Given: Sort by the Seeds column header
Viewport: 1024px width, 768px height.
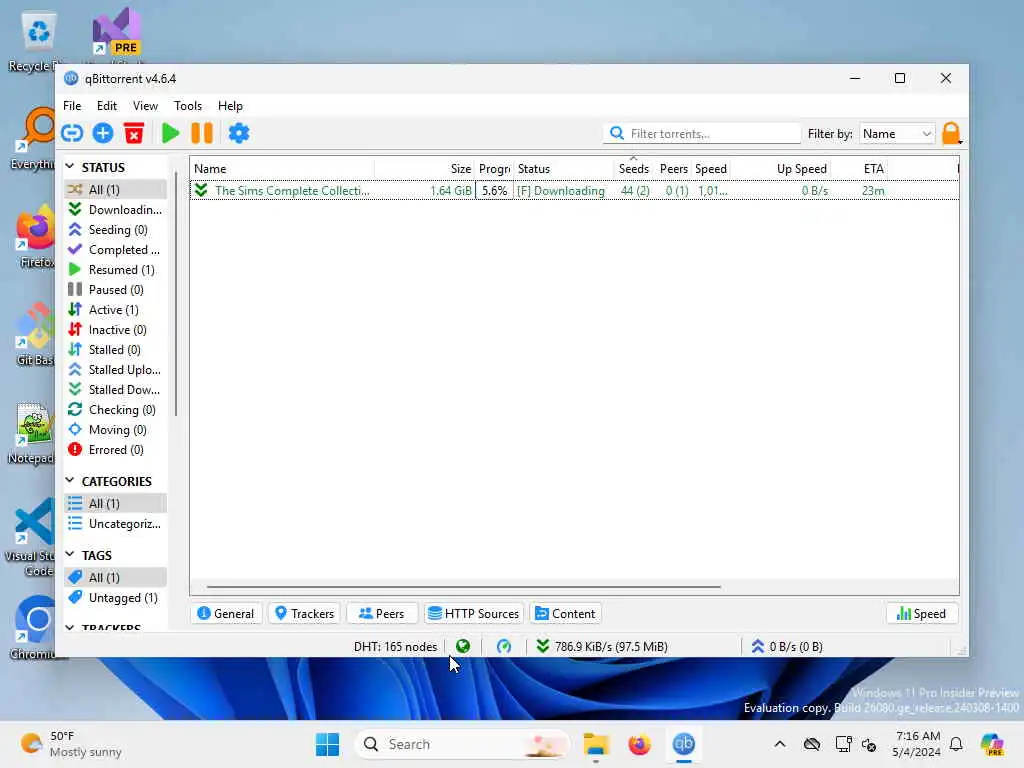Looking at the screenshot, I should coord(633,168).
